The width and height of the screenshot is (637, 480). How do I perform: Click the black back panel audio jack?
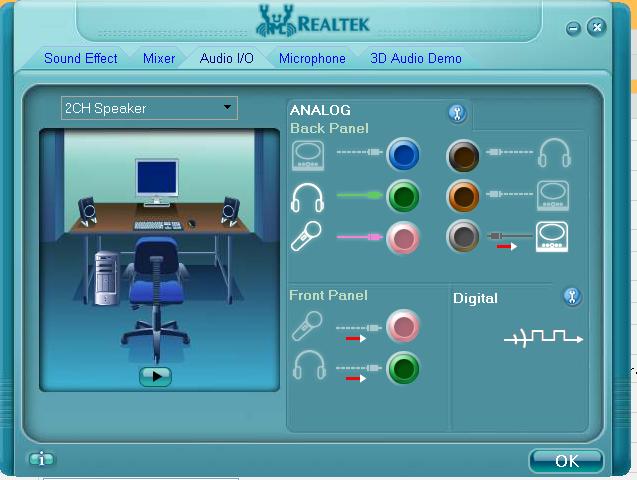[462, 154]
